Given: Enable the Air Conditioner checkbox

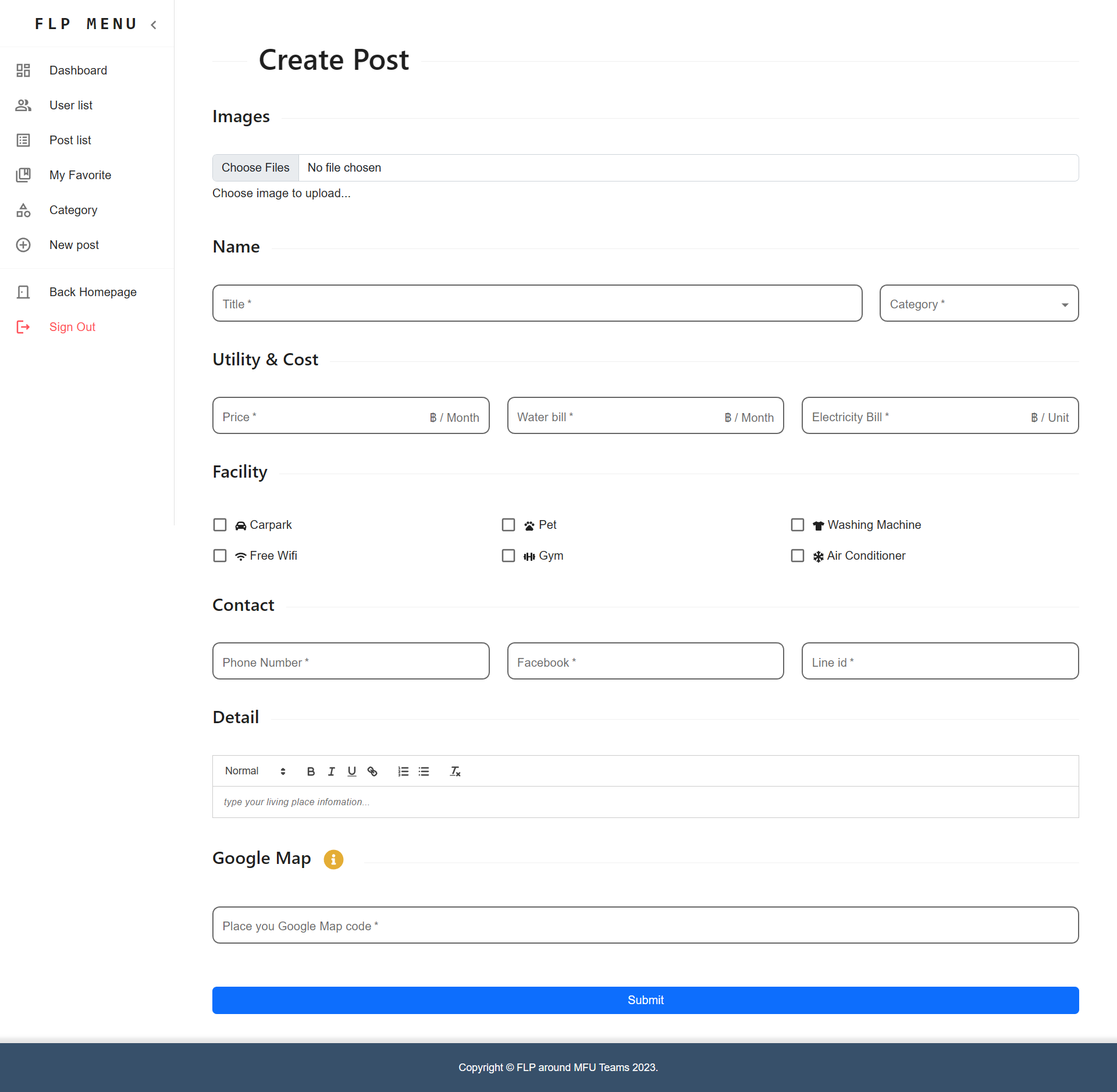Looking at the screenshot, I should [798, 556].
